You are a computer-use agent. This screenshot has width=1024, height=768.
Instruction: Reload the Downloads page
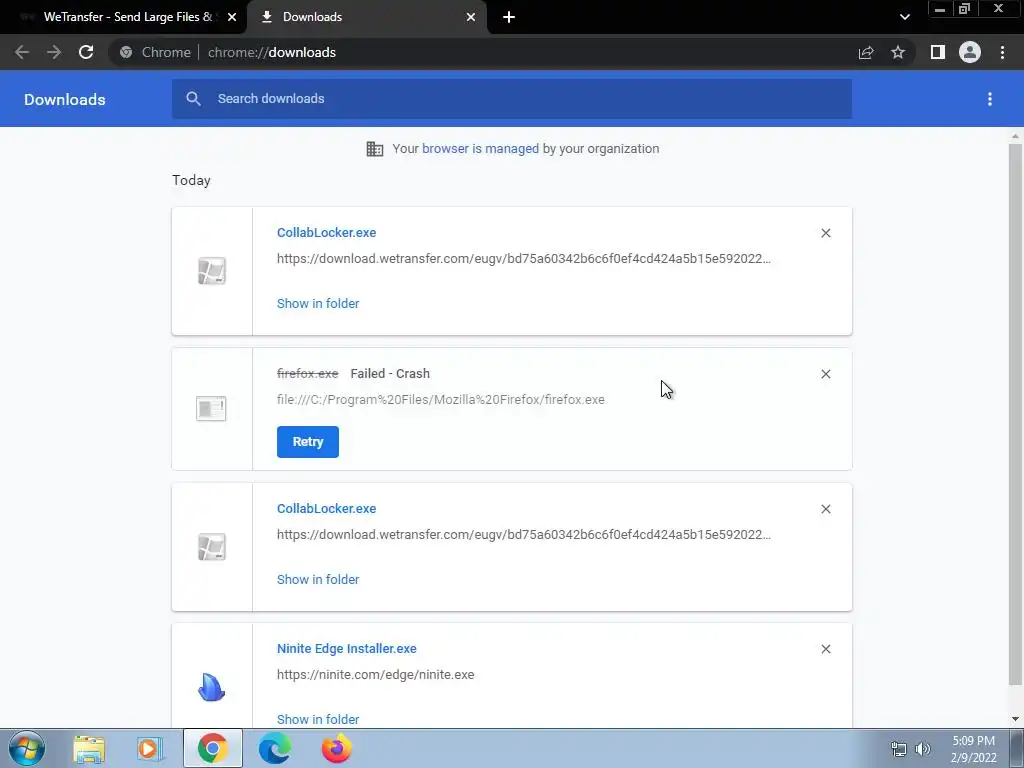click(x=86, y=52)
